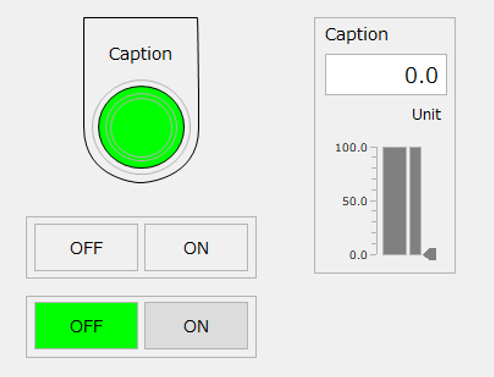Click the green highlighted OFF button
Screen dimensions: 494x377
[x=86, y=326]
